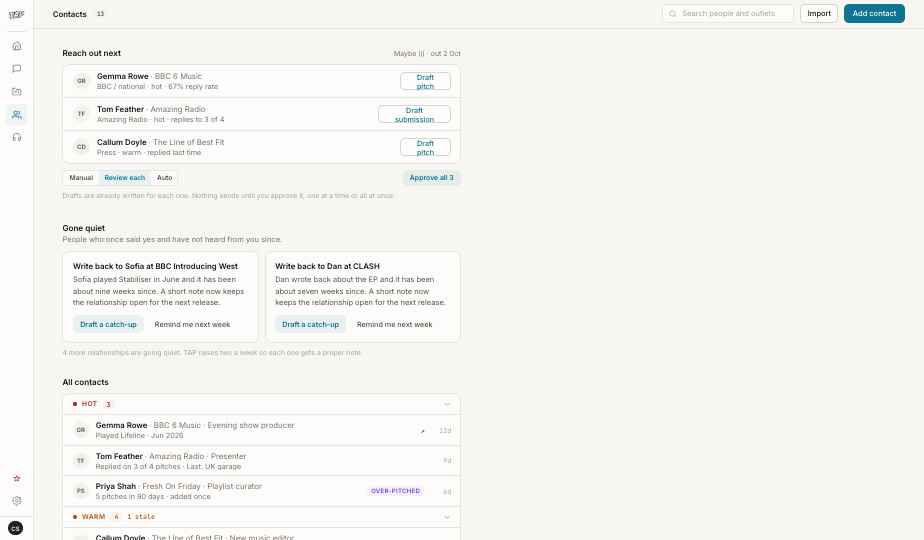Open the home icon in sidebar
This screenshot has height=540, width=924.
[16, 46]
